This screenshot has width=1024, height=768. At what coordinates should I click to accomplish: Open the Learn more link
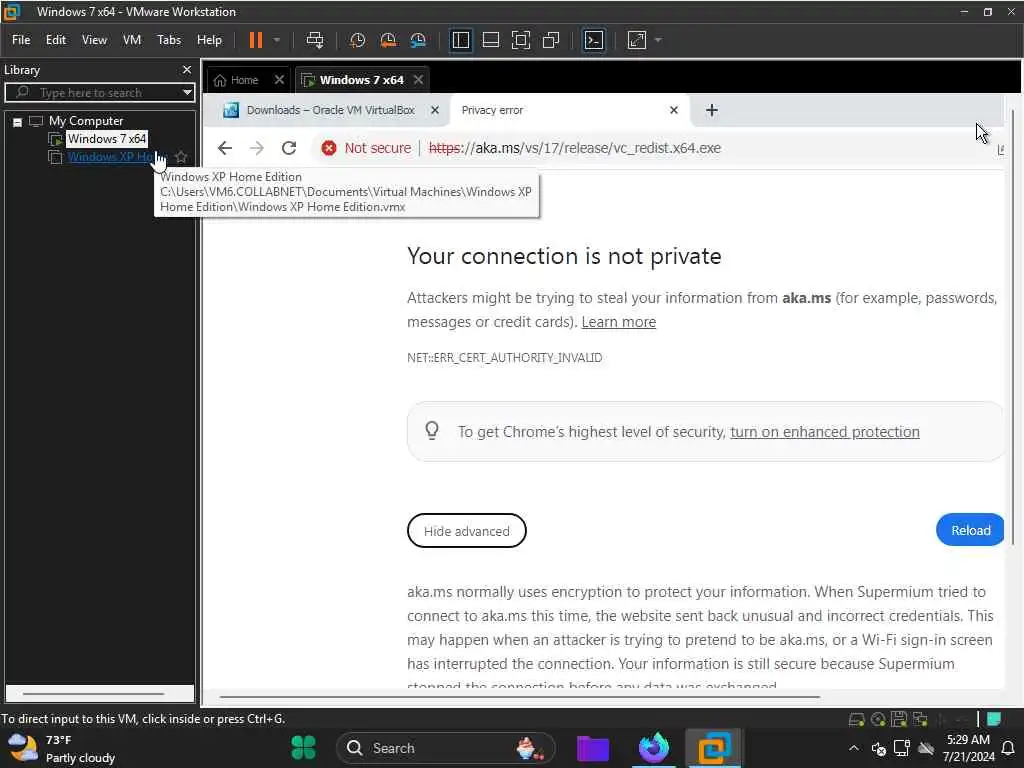[618, 322]
